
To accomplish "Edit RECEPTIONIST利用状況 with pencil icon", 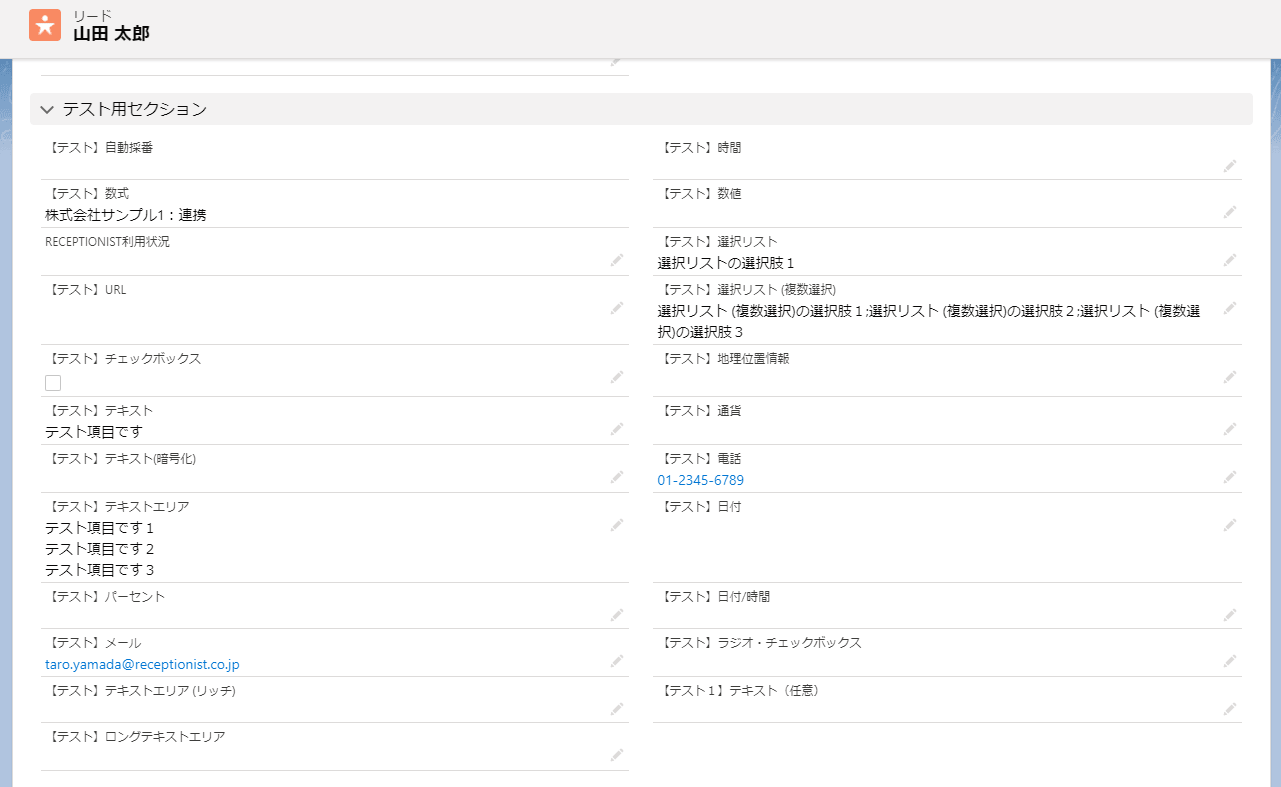I will click(617, 260).
